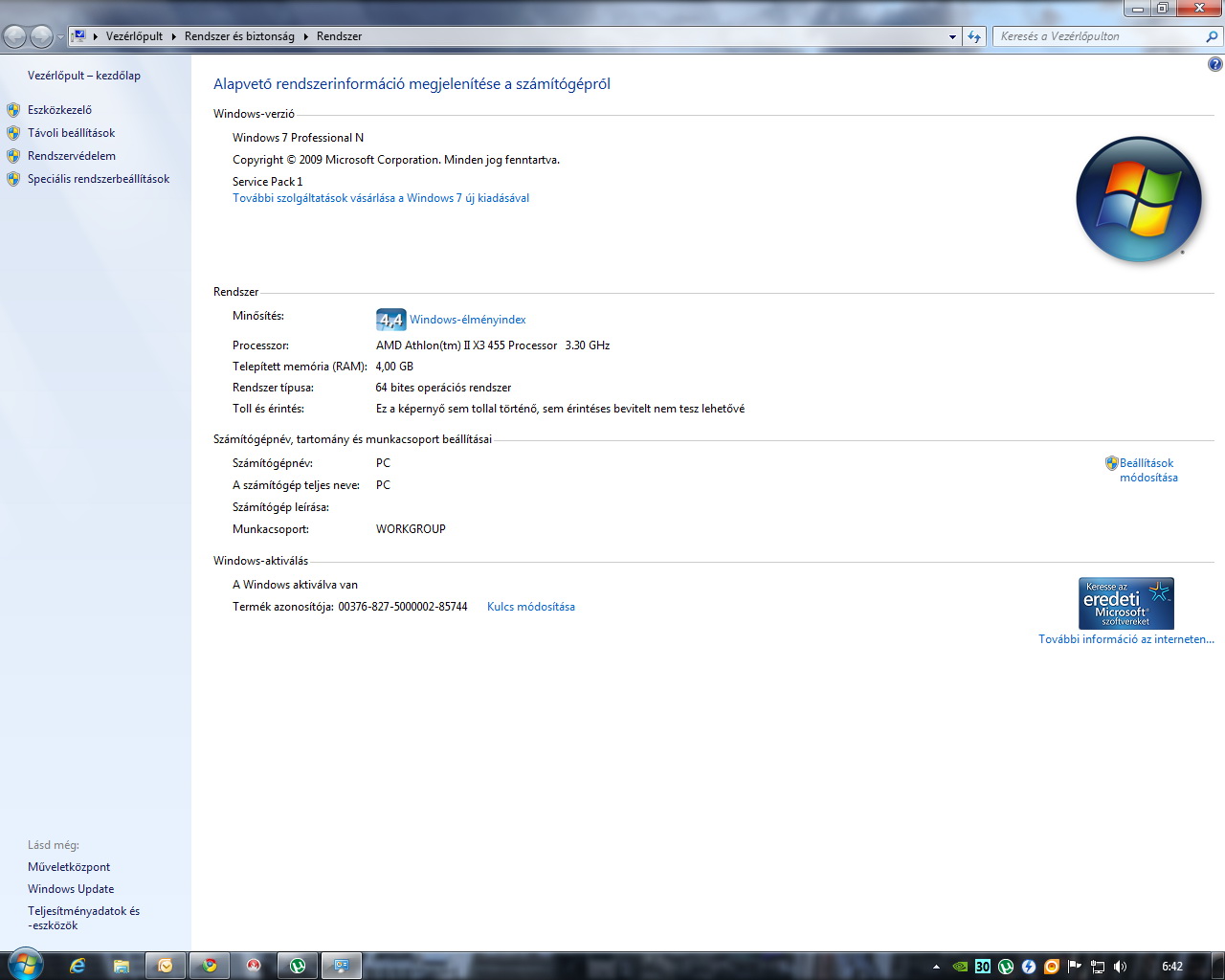Switch to Google Chrome on the taskbar
Screen dimensions: 1225x980
click(210, 966)
